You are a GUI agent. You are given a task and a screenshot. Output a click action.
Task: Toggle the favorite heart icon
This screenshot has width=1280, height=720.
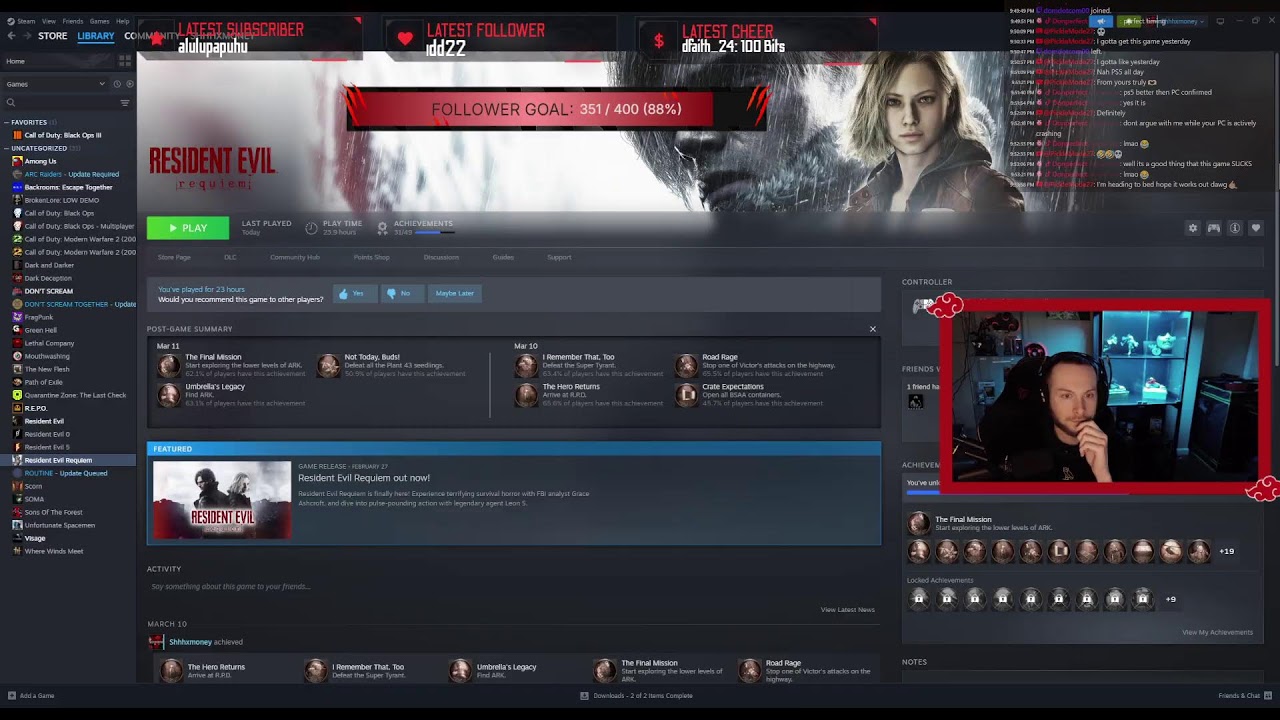coord(1256,228)
